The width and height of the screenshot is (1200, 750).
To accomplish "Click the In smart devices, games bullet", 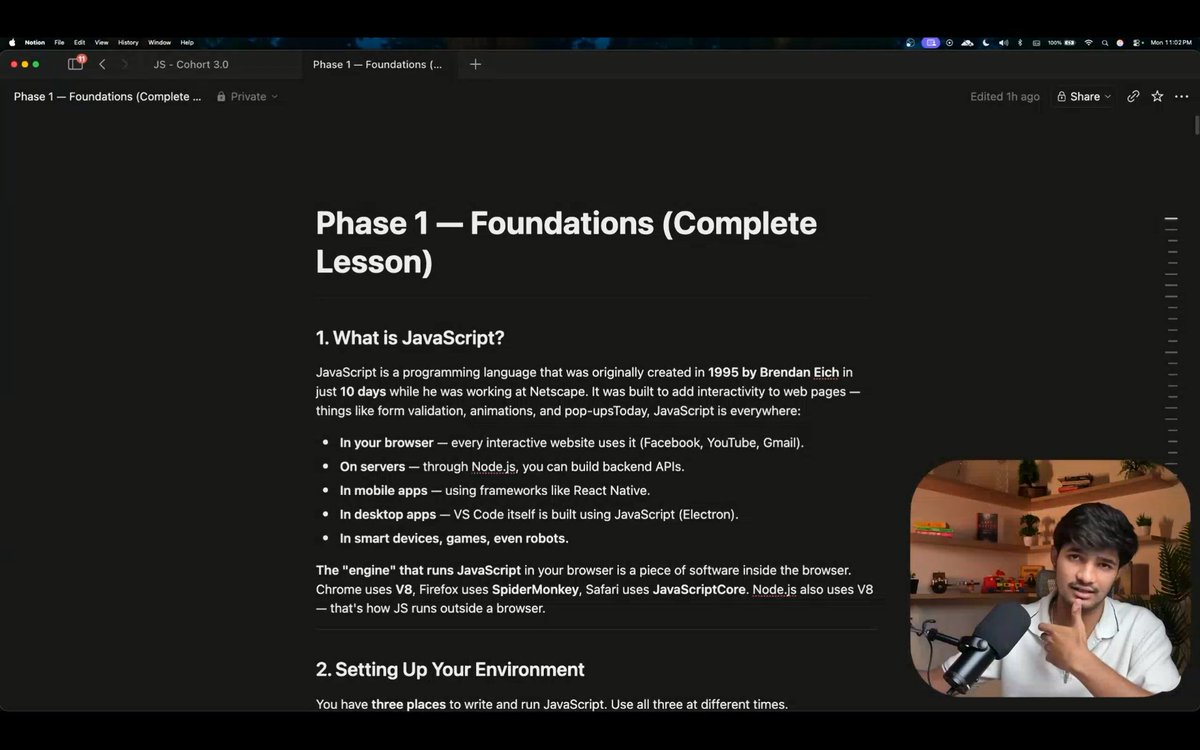I will point(454,538).
